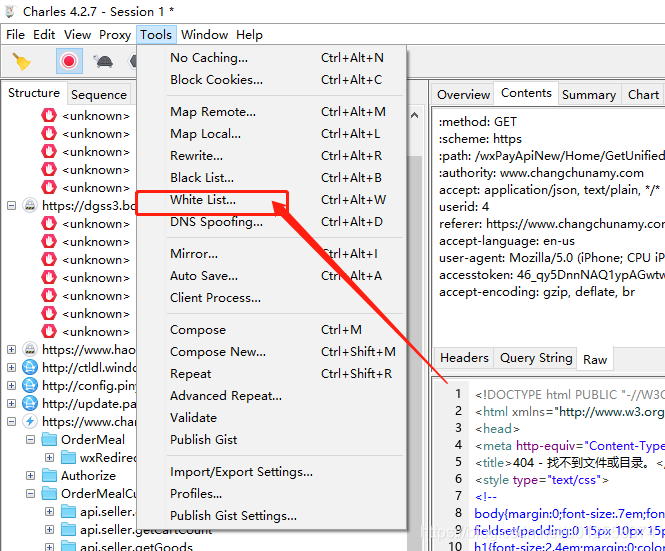Select Client Process... menu item
665x551 pixels.
271,298
